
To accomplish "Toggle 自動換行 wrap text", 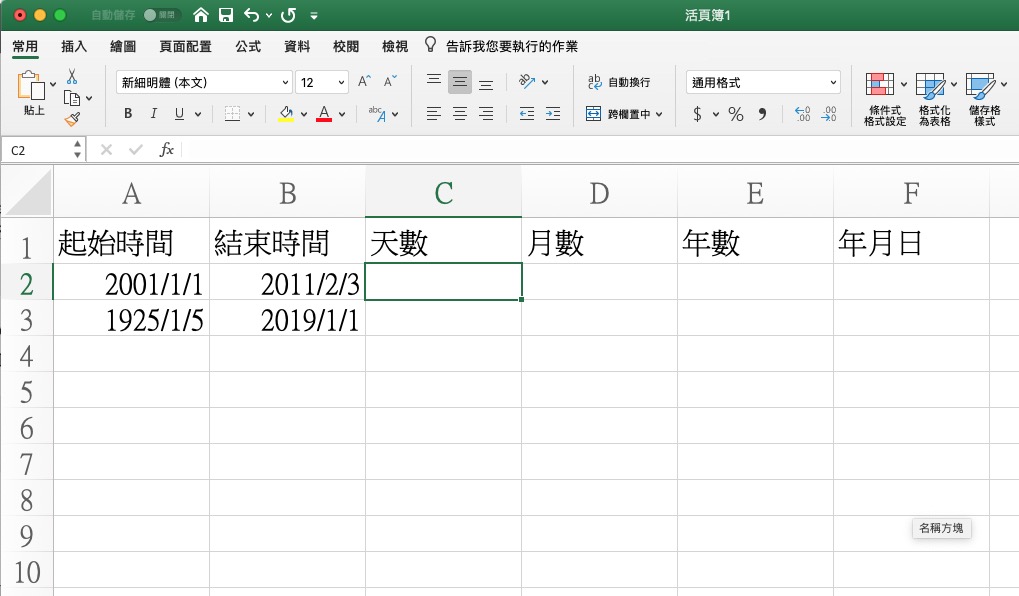I will pyautogui.click(x=618, y=82).
